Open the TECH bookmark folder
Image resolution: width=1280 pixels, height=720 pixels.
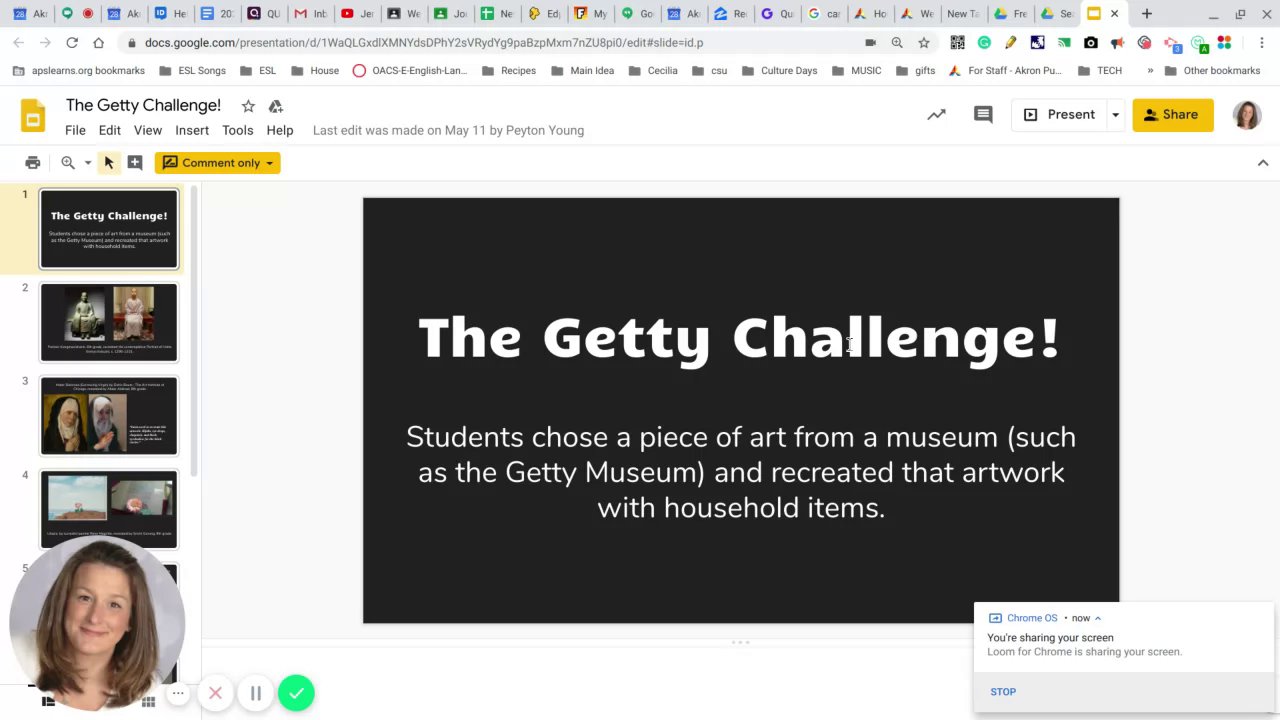[1100, 71]
